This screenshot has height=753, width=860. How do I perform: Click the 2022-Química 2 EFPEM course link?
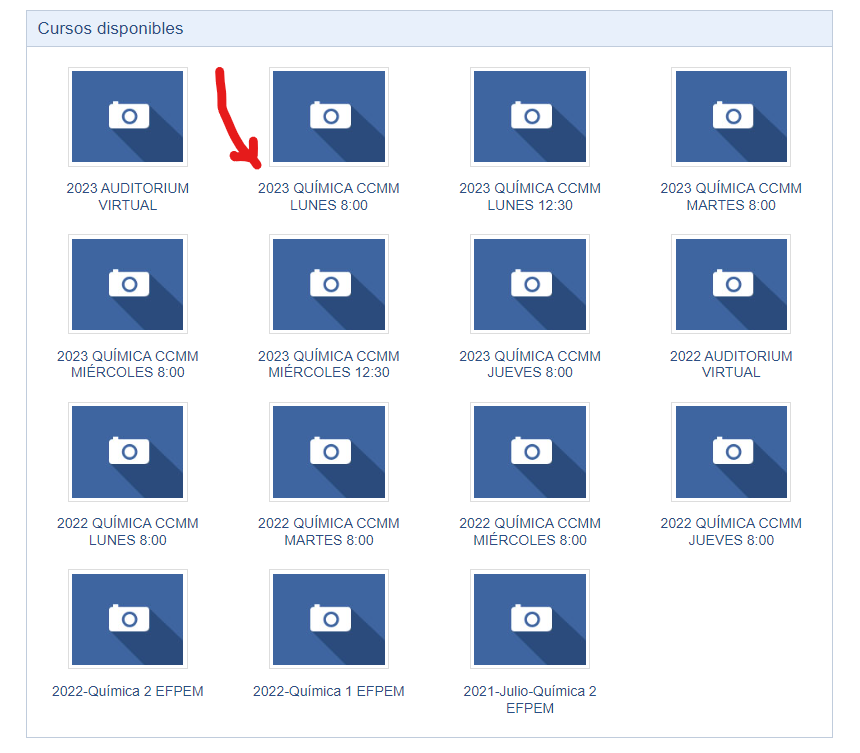click(128, 691)
